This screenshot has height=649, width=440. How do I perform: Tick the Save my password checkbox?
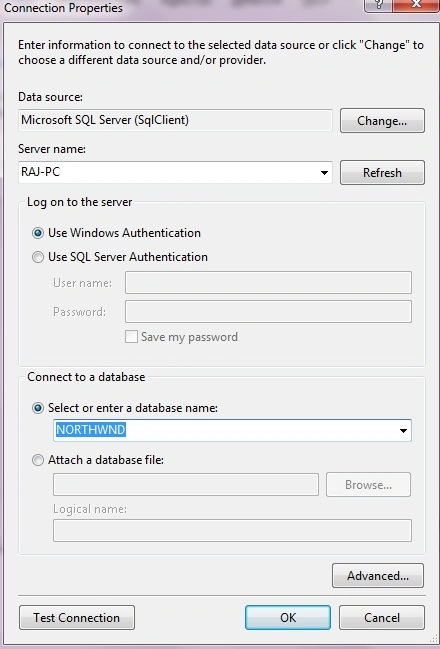point(131,337)
